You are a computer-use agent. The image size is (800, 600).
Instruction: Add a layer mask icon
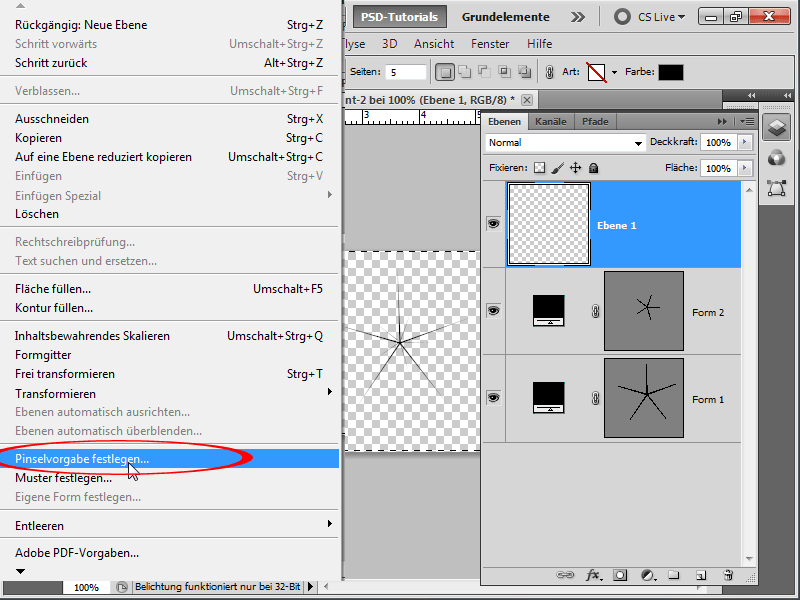(620, 575)
